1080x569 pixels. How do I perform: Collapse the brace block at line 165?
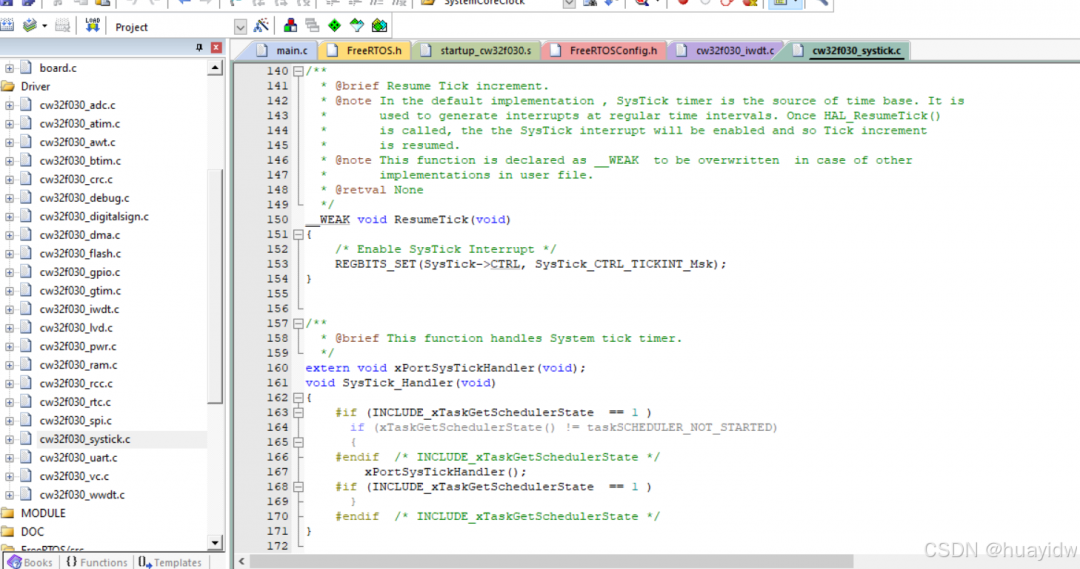(298, 442)
